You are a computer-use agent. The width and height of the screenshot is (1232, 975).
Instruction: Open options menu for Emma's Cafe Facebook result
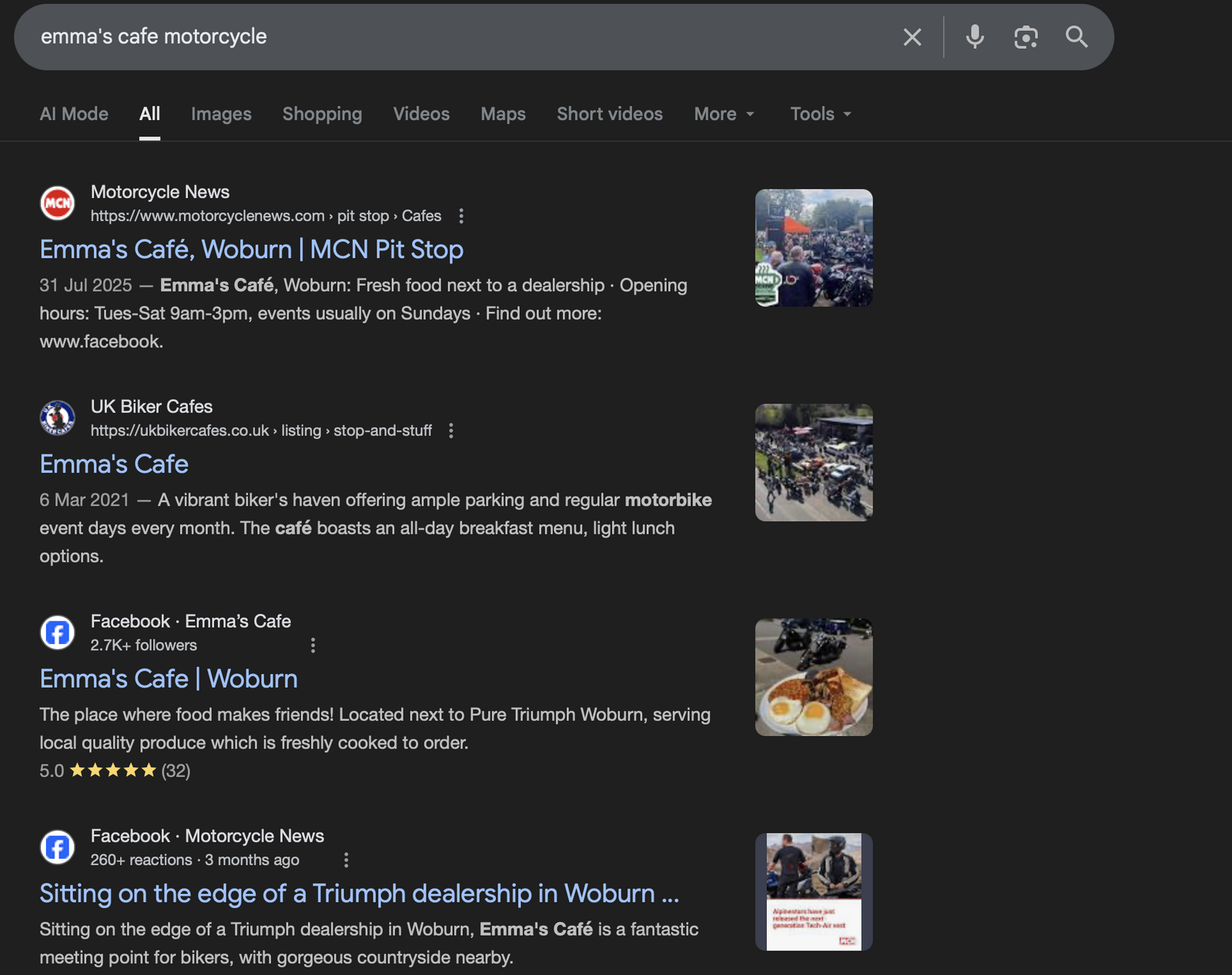[313, 645]
